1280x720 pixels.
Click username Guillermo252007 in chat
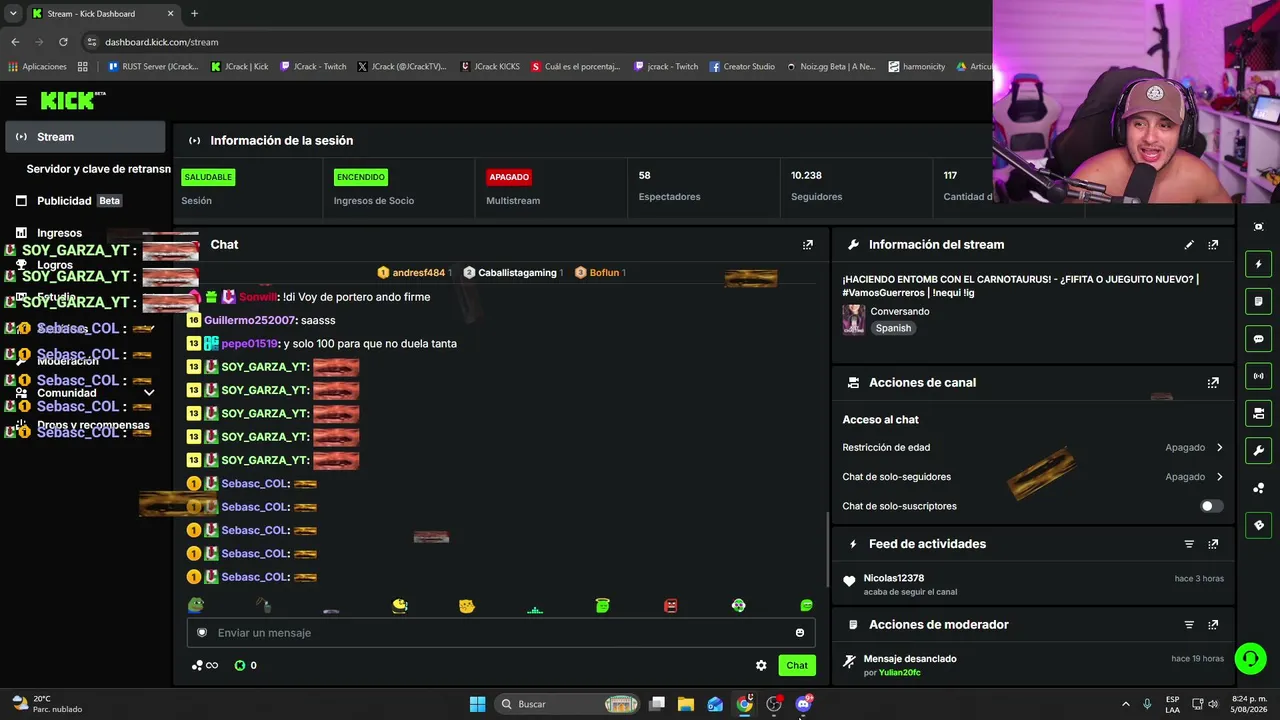pyautogui.click(x=249, y=320)
